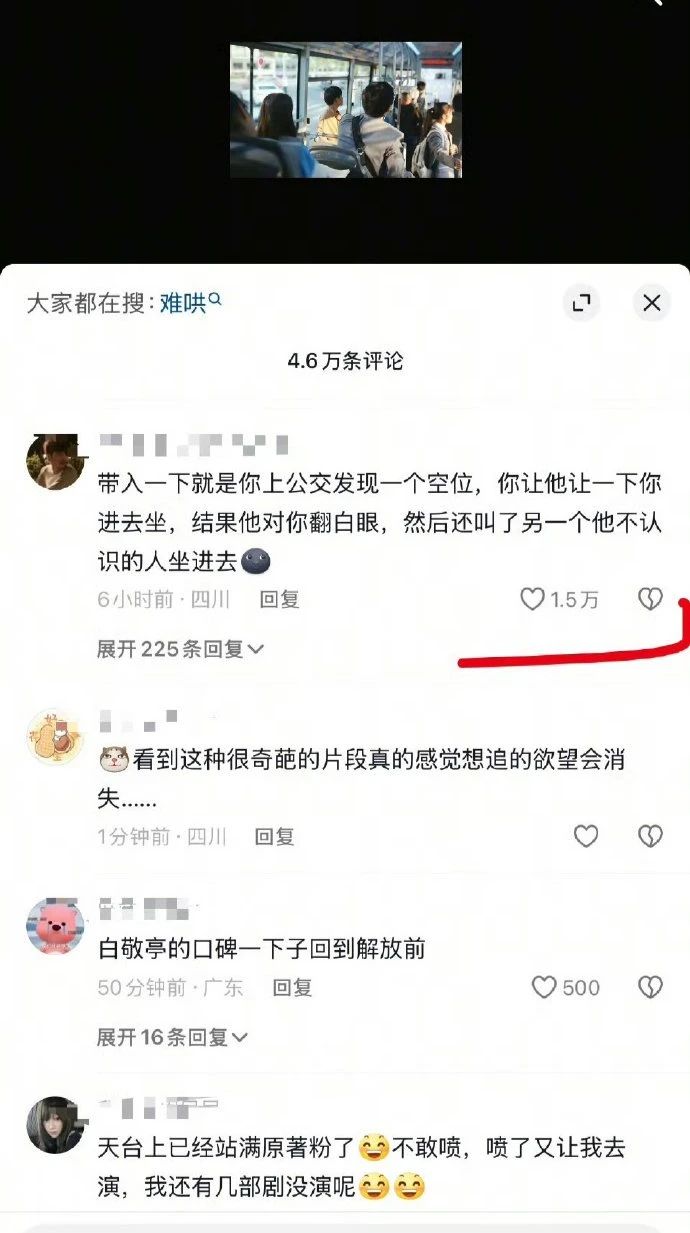Tap the bus video thumbnail
Viewport: 690px width, 1233px height.
(x=346, y=110)
